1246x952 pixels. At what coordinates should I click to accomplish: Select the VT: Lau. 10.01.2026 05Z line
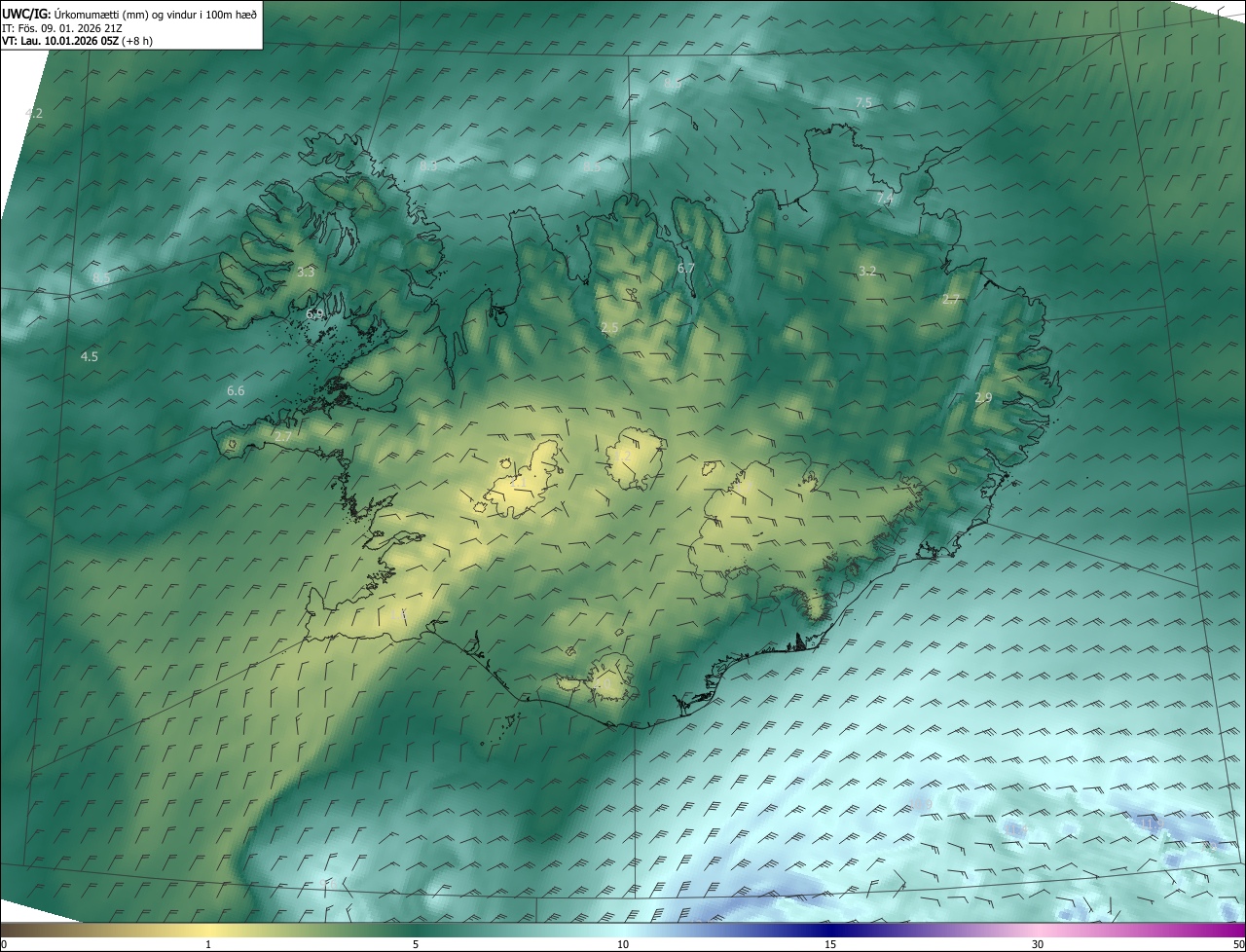pyautogui.click(x=77, y=40)
